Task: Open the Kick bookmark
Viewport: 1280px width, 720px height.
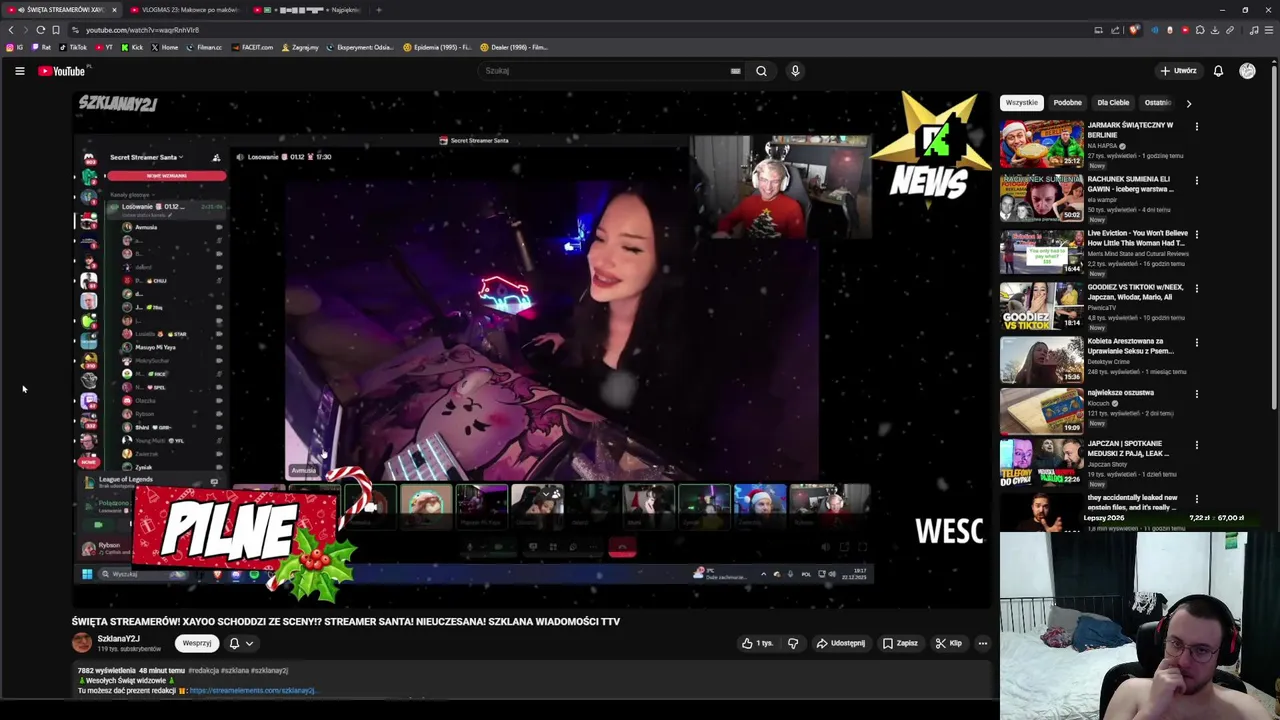Action: point(132,47)
